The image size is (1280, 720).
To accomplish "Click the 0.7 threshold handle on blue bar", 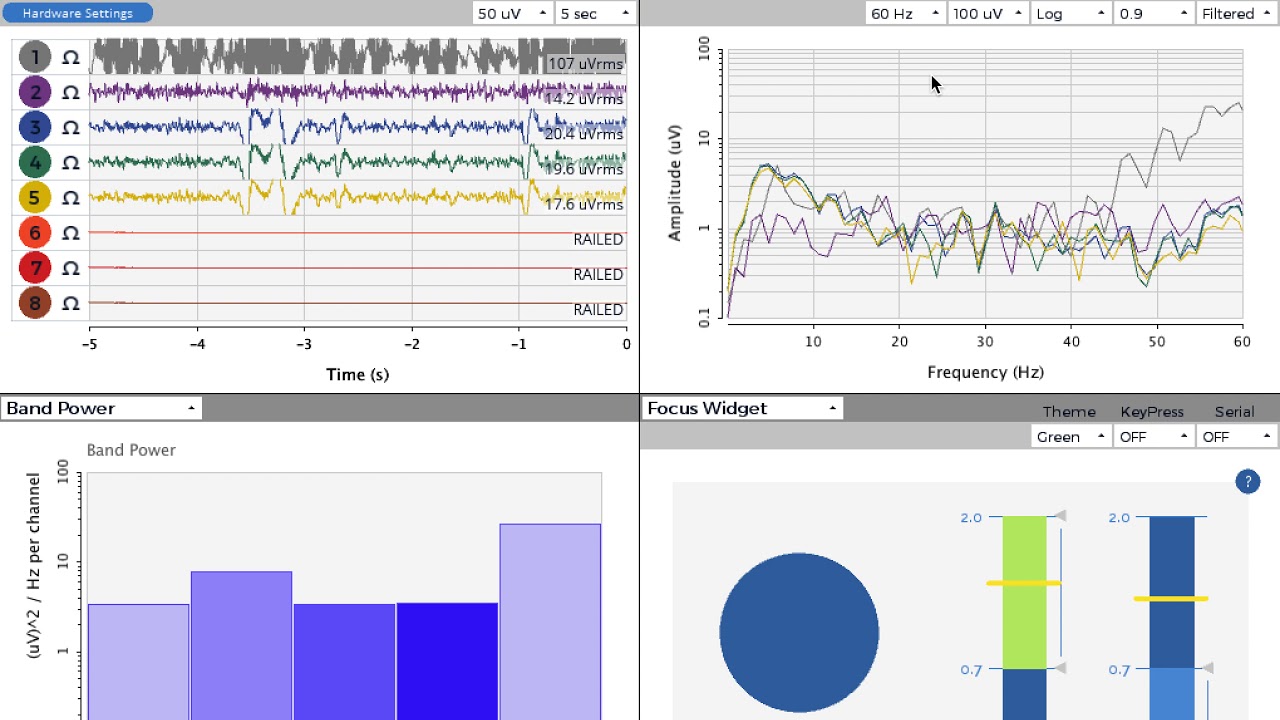I will [1208, 668].
